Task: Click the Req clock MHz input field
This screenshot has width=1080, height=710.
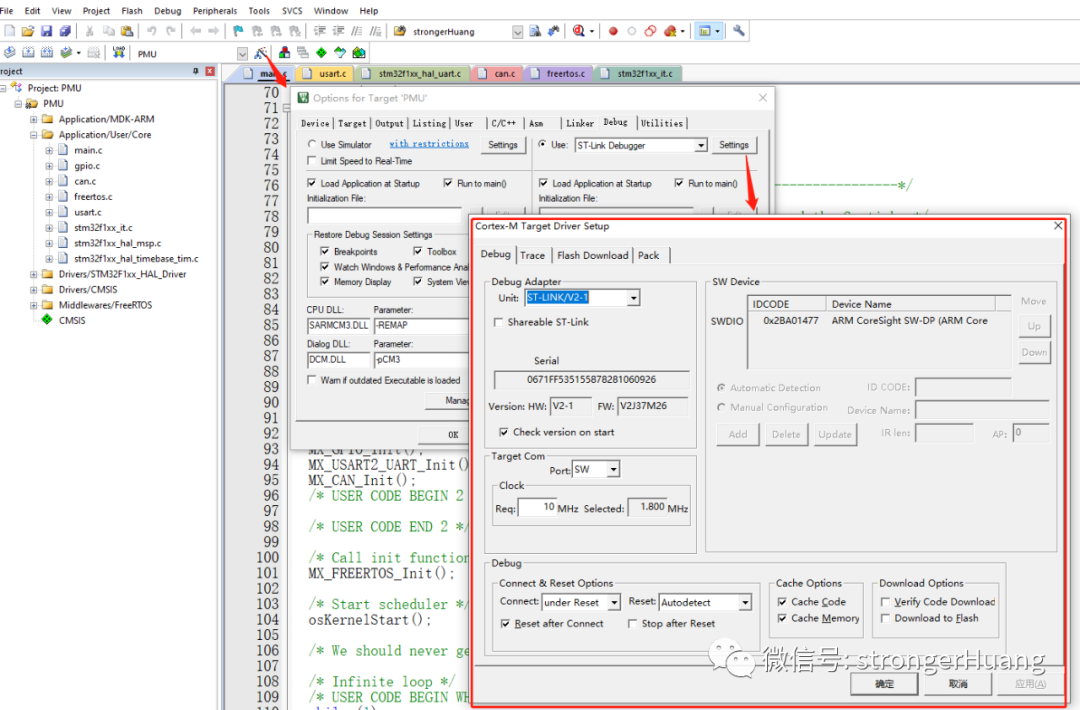Action: 537,508
